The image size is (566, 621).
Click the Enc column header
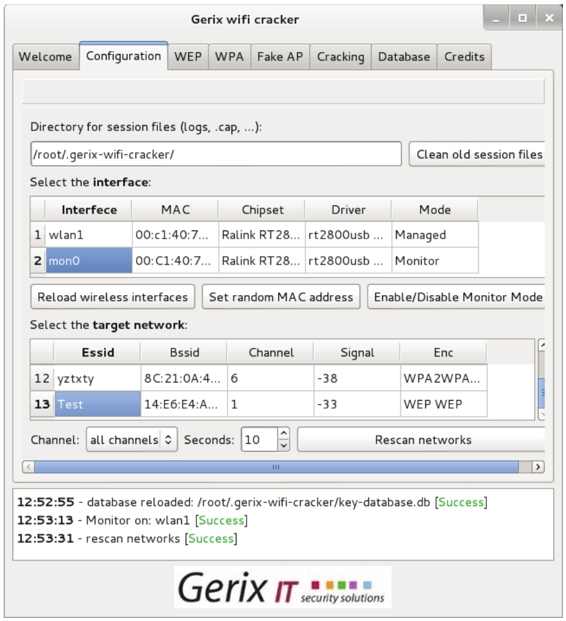click(x=444, y=352)
